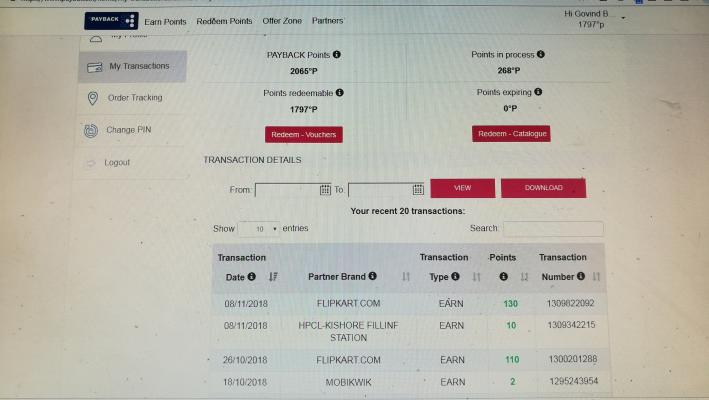The image size is (709, 400).
Task: Click the date 26/10/2018
Action: click(245, 360)
